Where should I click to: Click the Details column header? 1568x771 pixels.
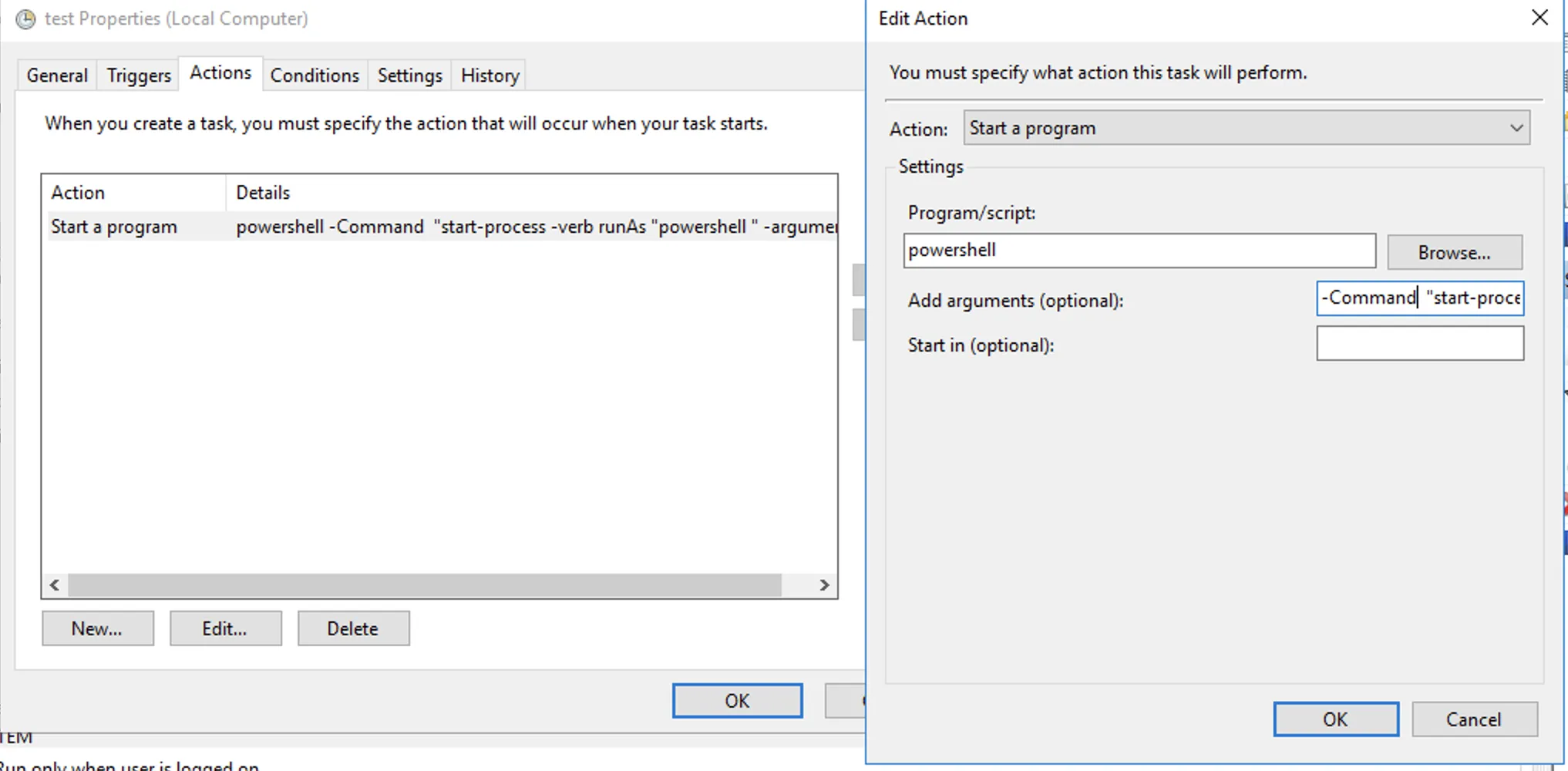tap(532, 193)
